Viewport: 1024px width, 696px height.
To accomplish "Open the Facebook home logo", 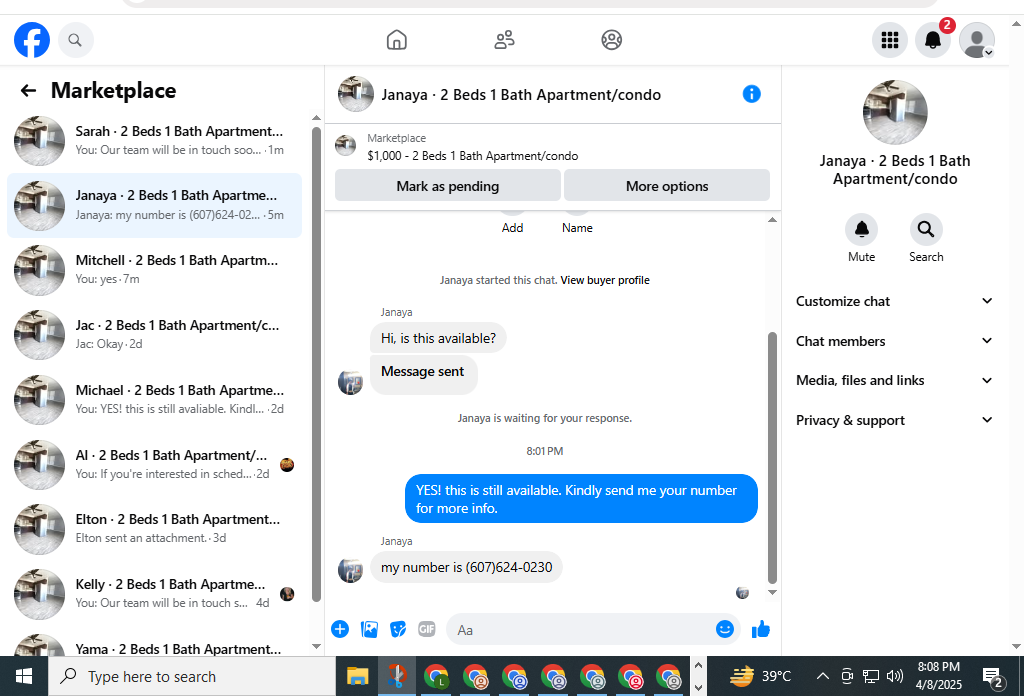I will pos(32,40).
